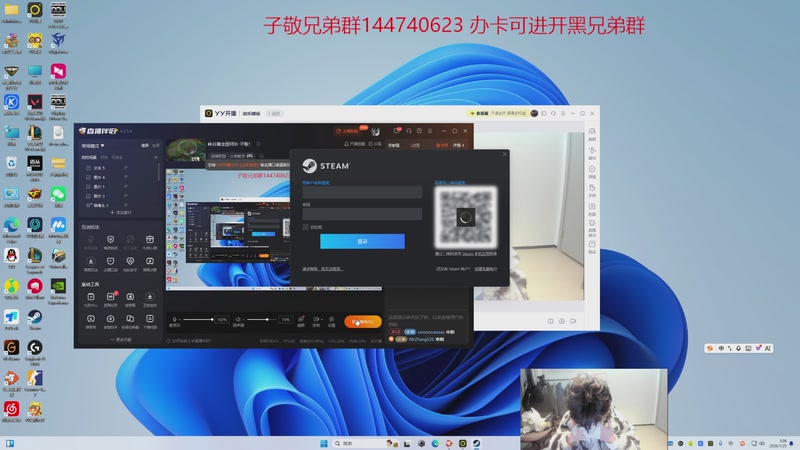This screenshot has height=450, width=800.
Task: Open the QQ penguin desktop shortcut
Action: (11, 256)
